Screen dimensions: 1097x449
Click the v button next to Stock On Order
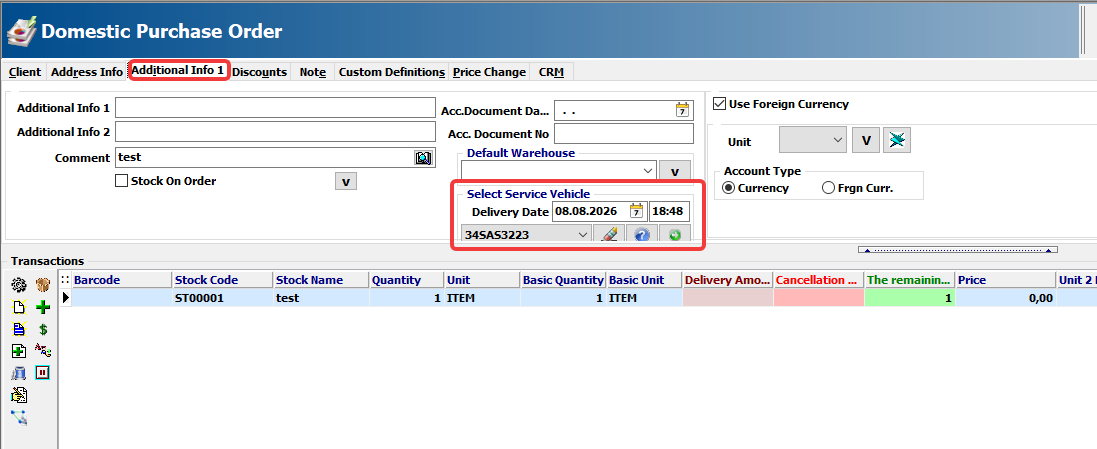(x=346, y=181)
